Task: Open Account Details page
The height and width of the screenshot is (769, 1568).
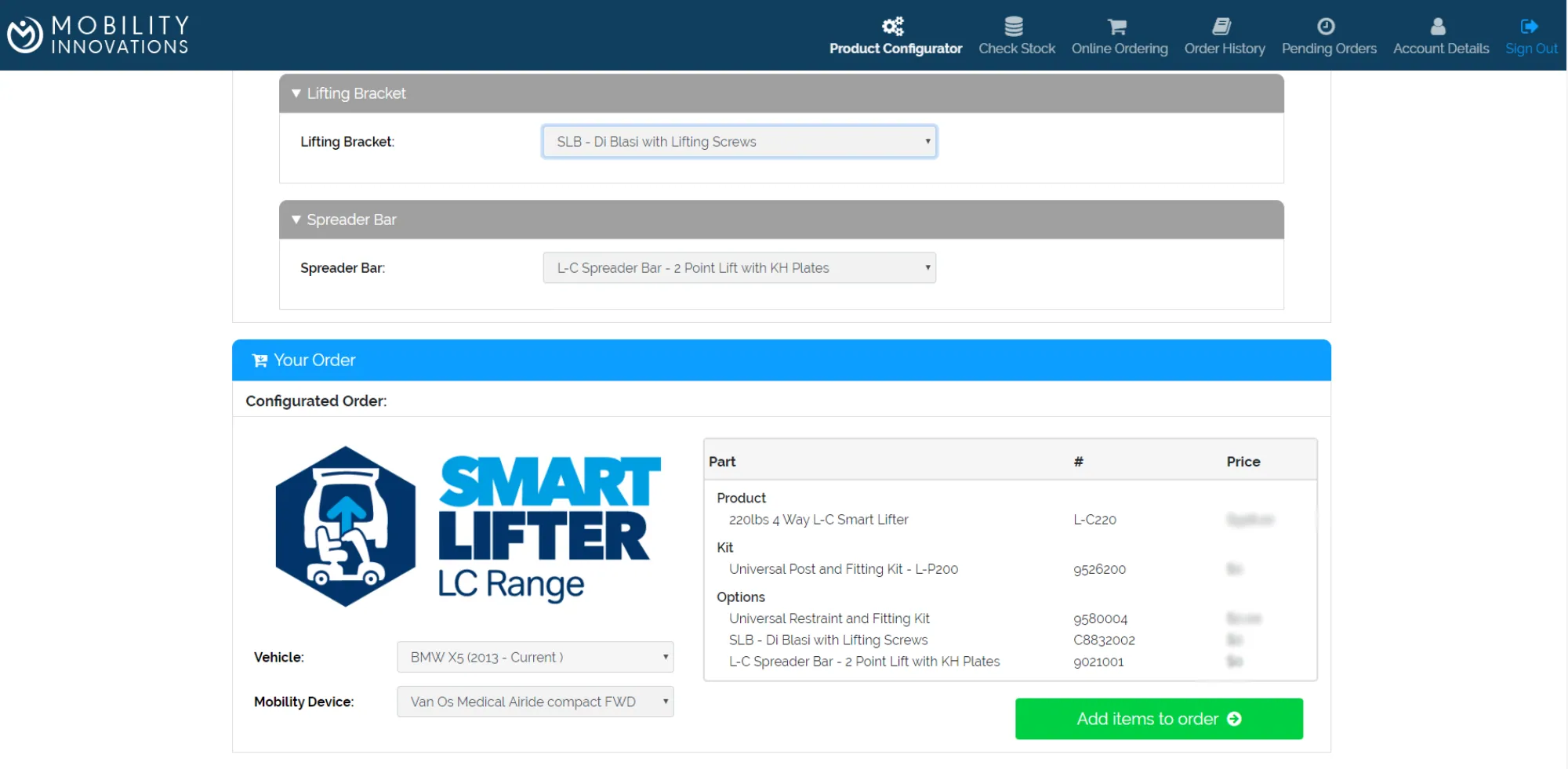Action: pyautogui.click(x=1441, y=37)
